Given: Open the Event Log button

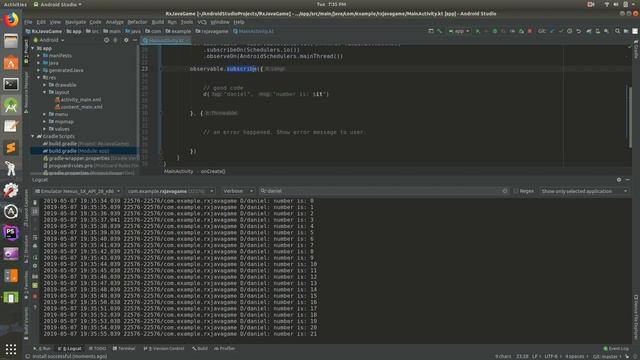Looking at the screenshot, I should pyautogui.click(x=616, y=349).
